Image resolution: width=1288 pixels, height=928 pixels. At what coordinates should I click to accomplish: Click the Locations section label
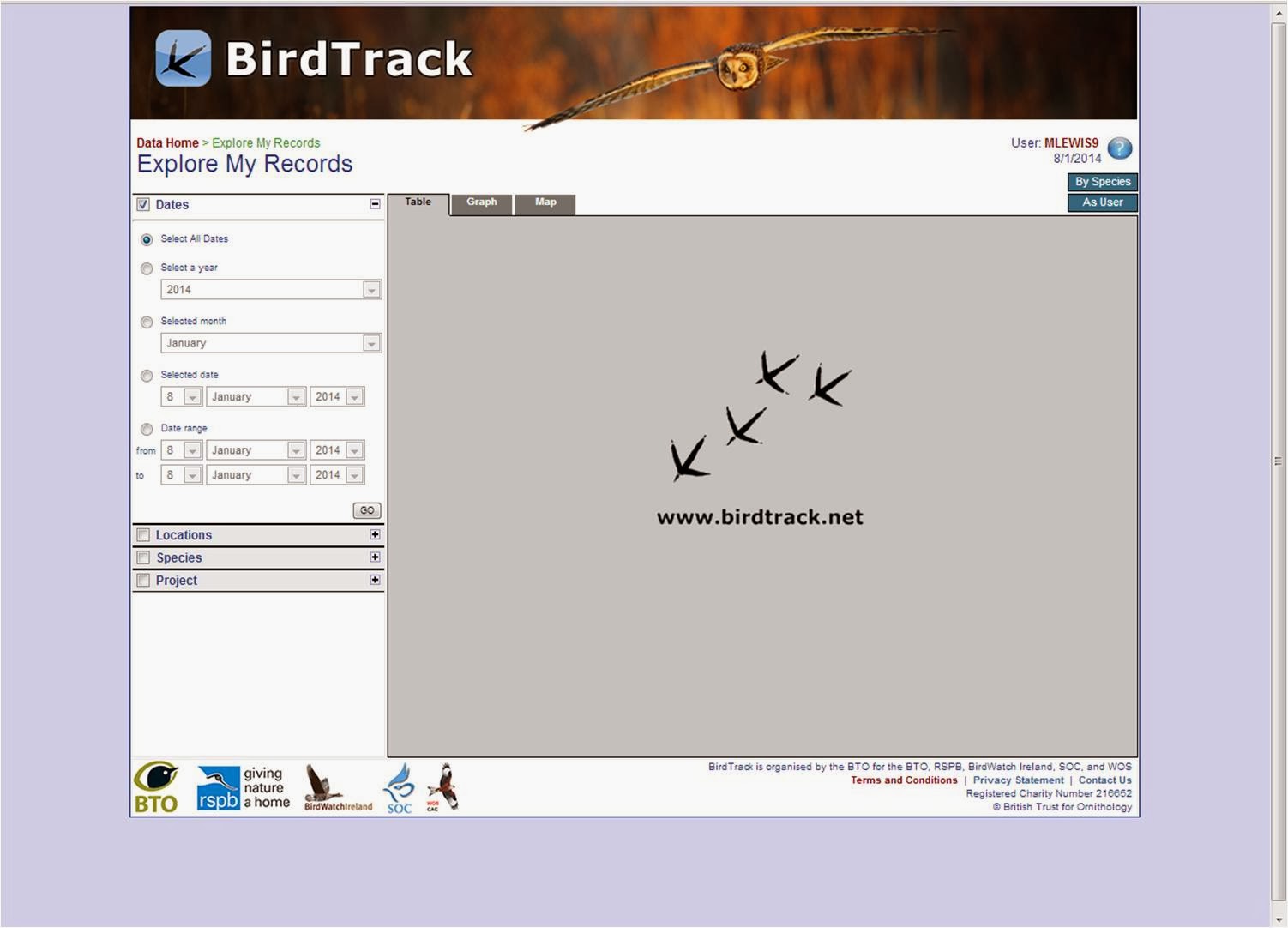tap(184, 535)
